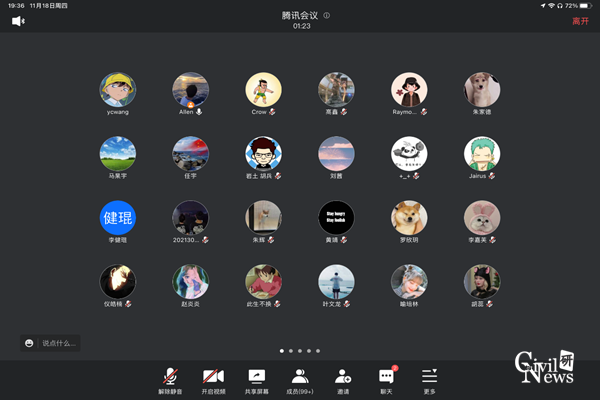The width and height of the screenshot is (600, 400).
Task: Go to the last page dot indicator
Action: tap(320, 351)
